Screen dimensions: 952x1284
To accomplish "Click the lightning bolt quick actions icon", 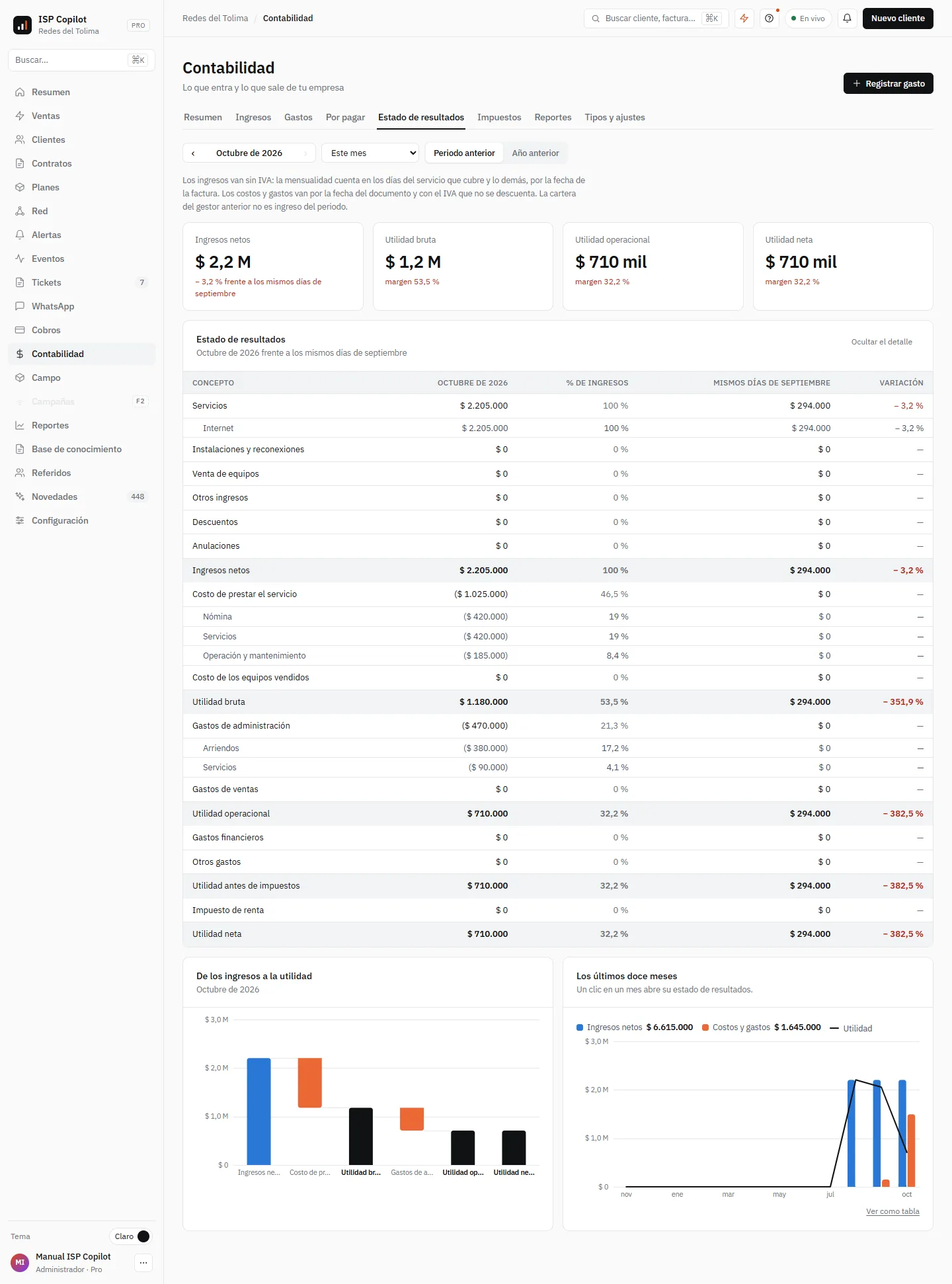I will 744,19.
